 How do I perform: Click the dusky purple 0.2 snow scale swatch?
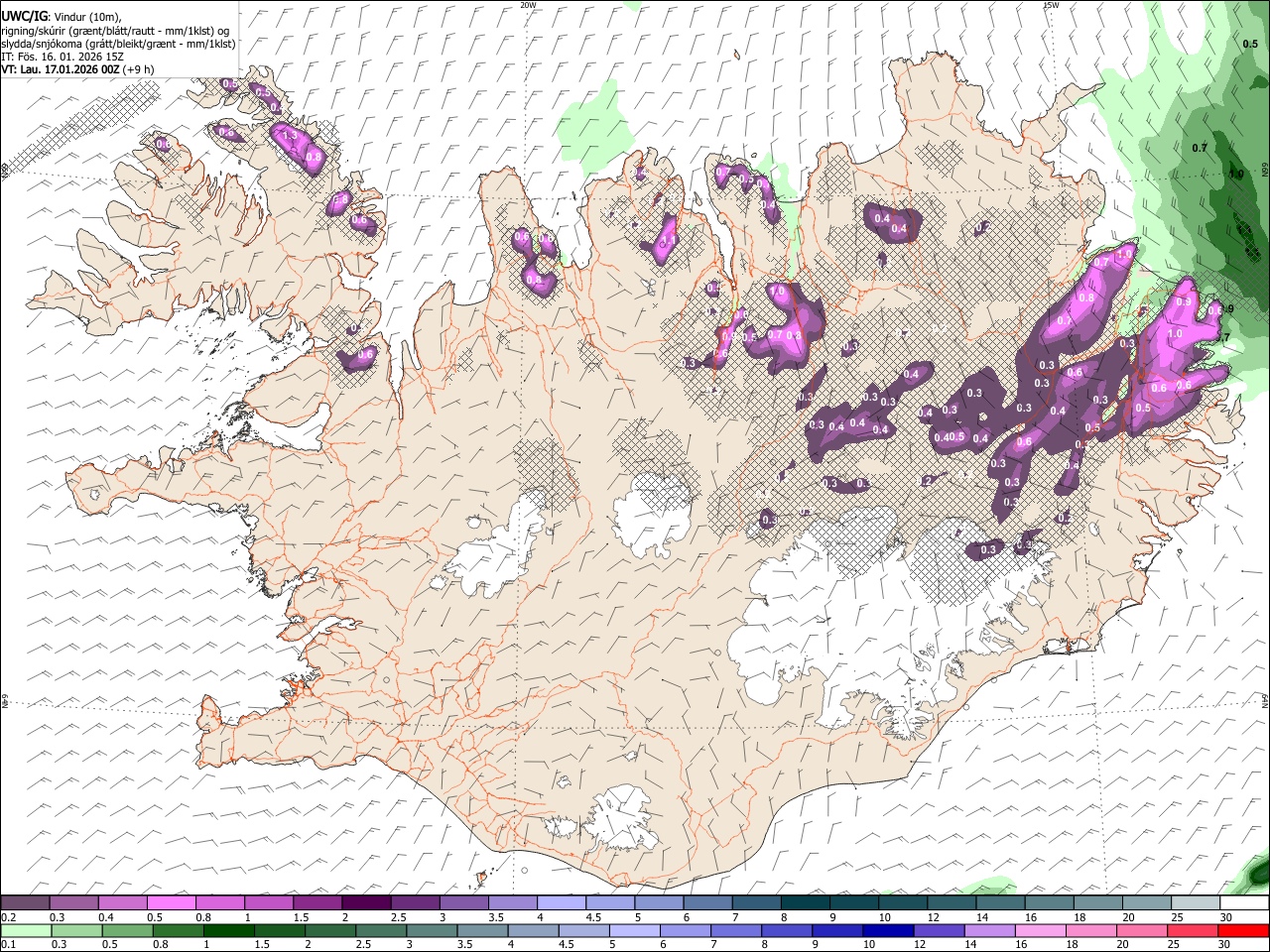(x=25, y=902)
